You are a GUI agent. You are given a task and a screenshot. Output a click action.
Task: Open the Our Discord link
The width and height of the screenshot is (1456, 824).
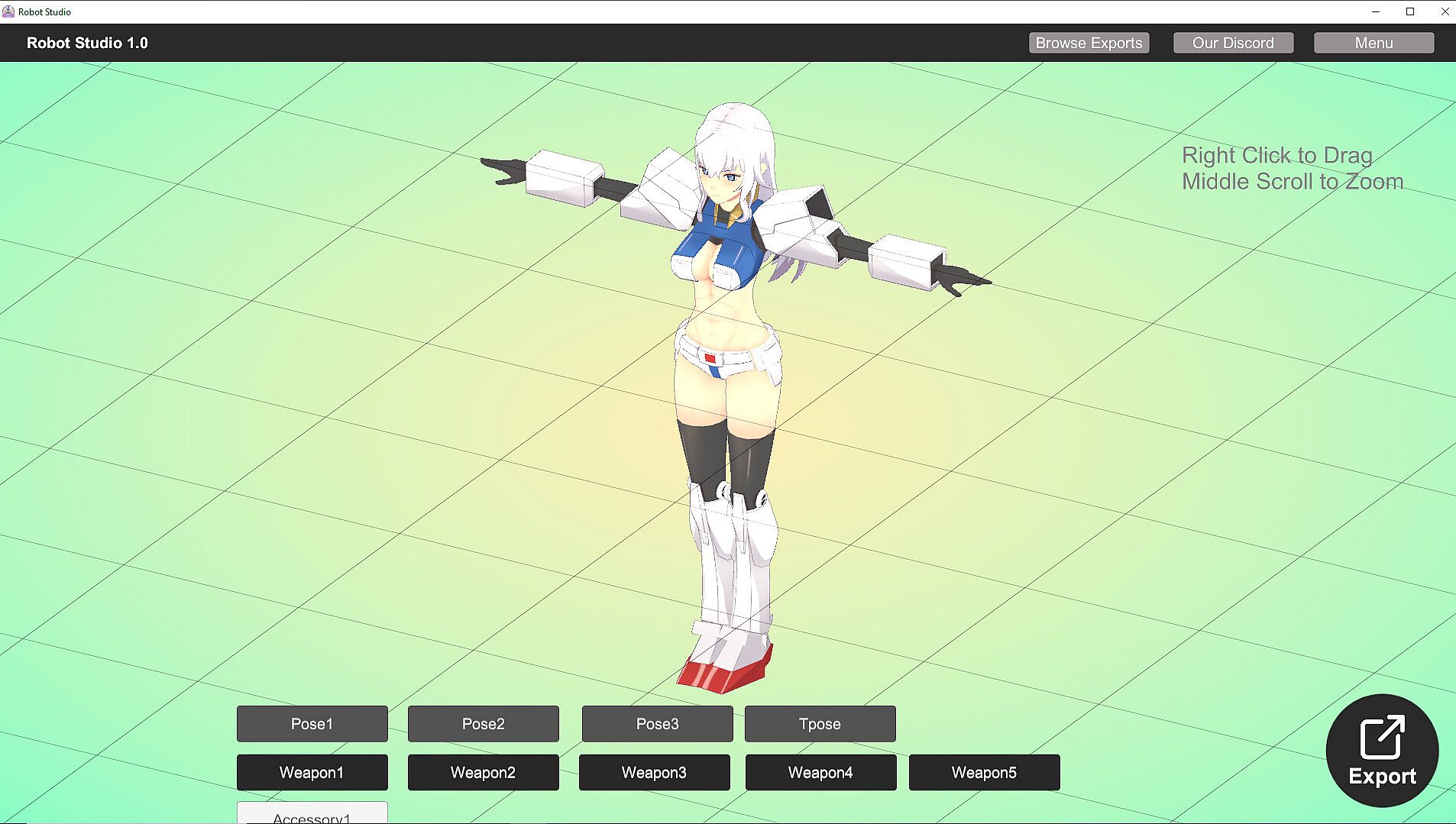point(1233,43)
